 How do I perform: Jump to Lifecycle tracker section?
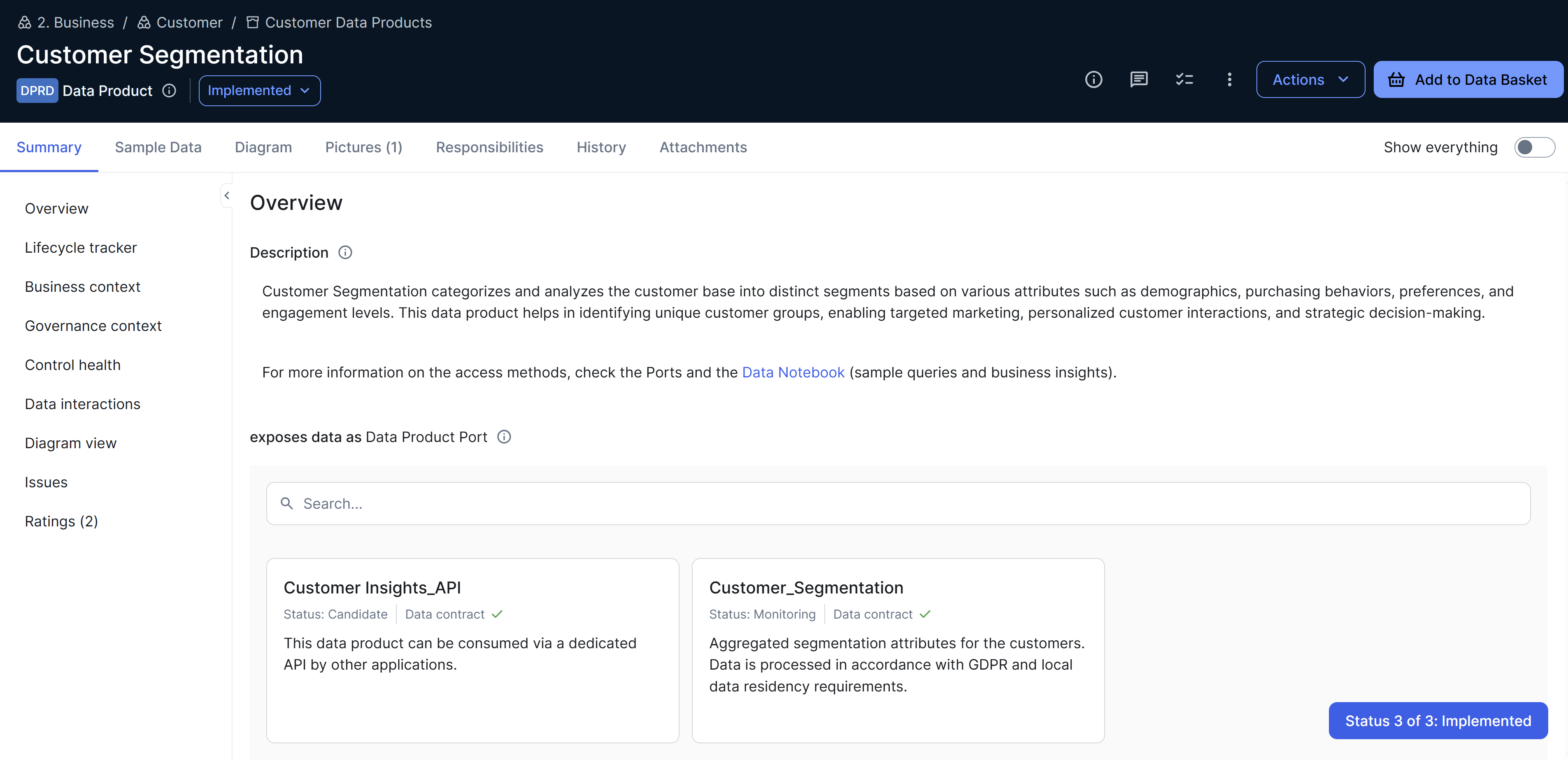pyautogui.click(x=80, y=248)
